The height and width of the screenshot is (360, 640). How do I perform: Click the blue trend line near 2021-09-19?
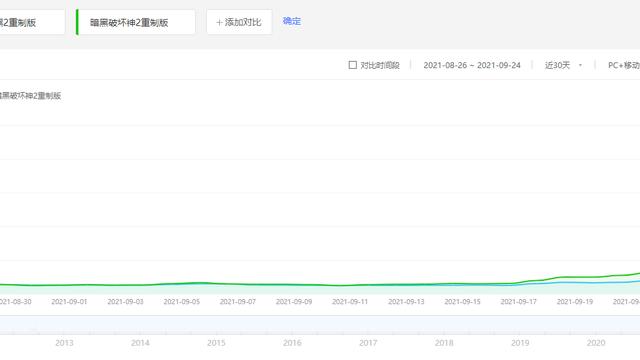click(x=575, y=282)
